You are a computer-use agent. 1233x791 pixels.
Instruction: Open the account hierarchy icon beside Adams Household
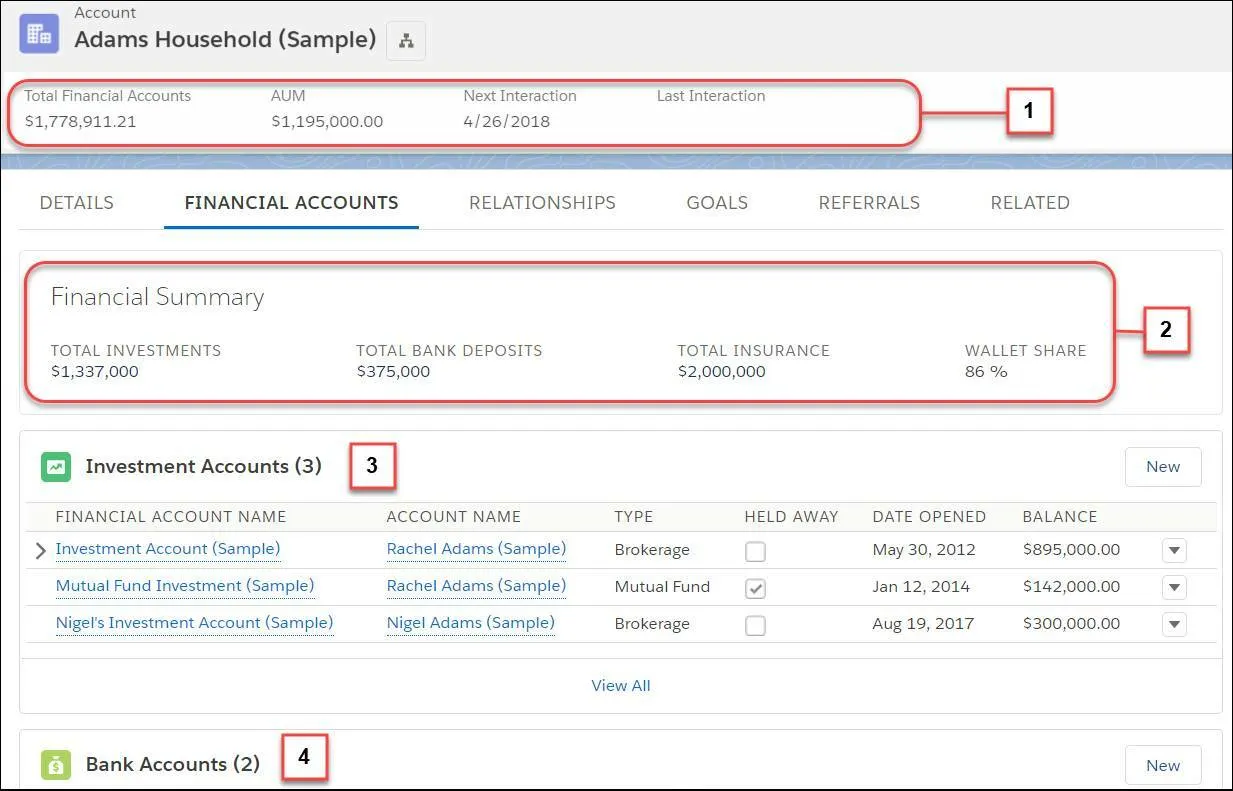click(x=405, y=40)
